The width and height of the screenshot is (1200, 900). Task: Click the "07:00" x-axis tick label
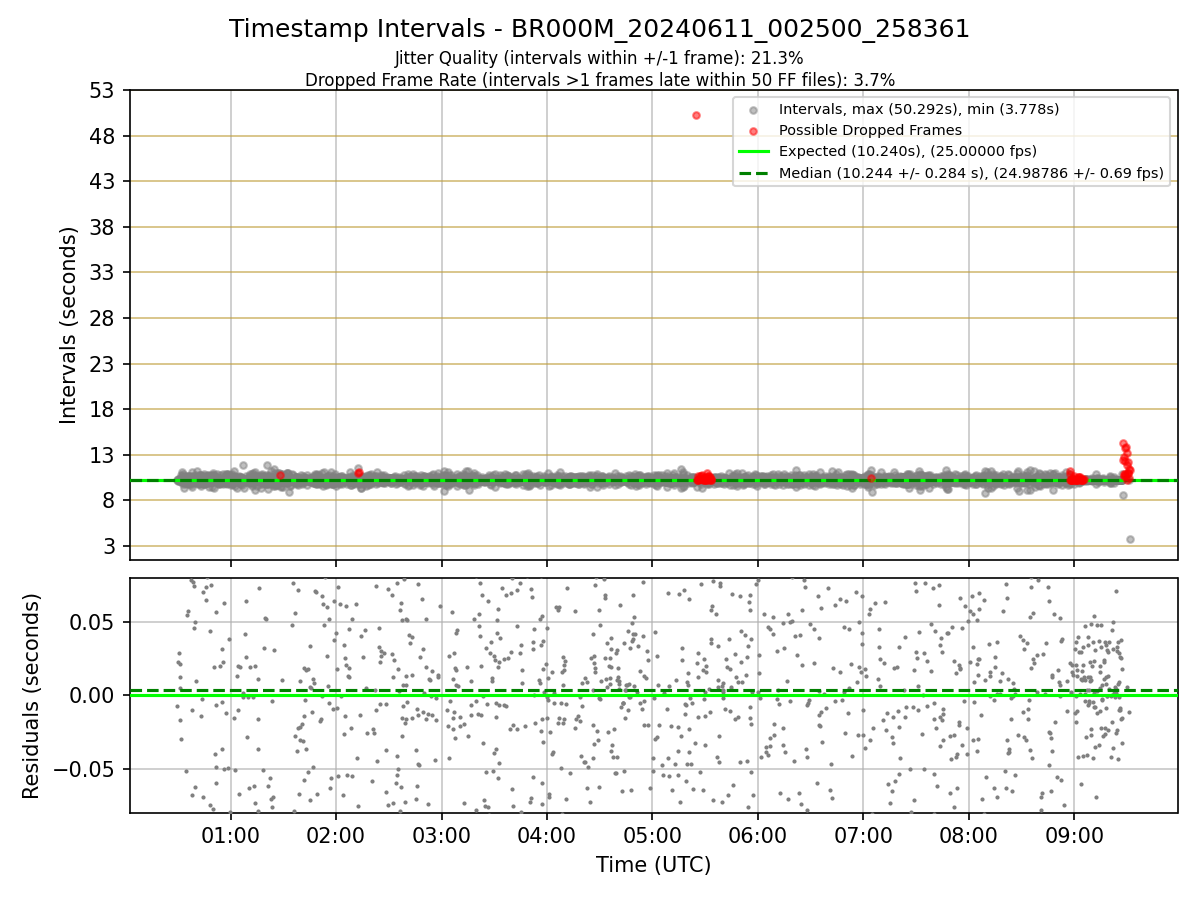point(863,835)
